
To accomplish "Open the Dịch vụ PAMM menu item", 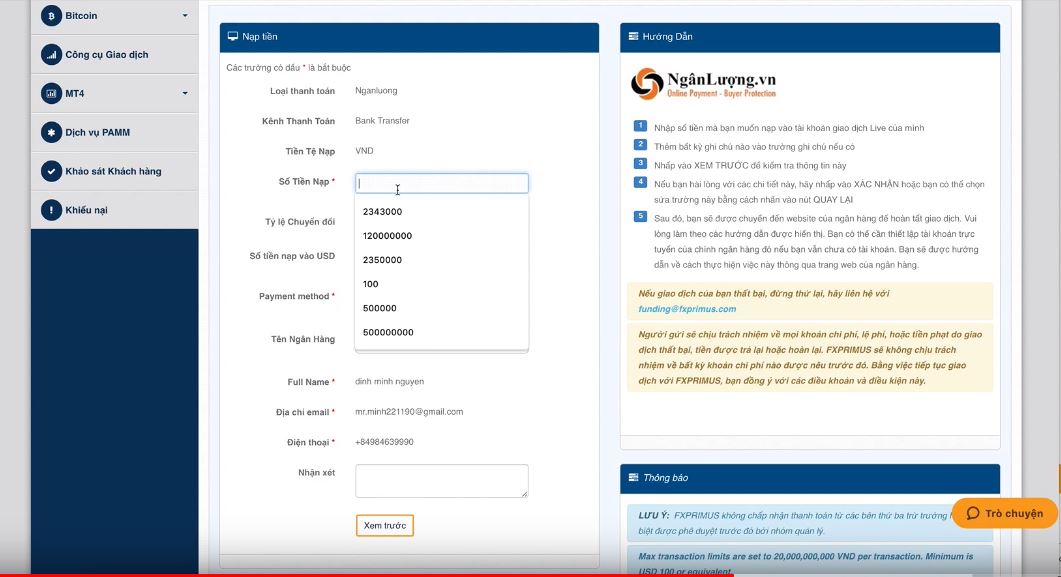I will coord(114,133).
